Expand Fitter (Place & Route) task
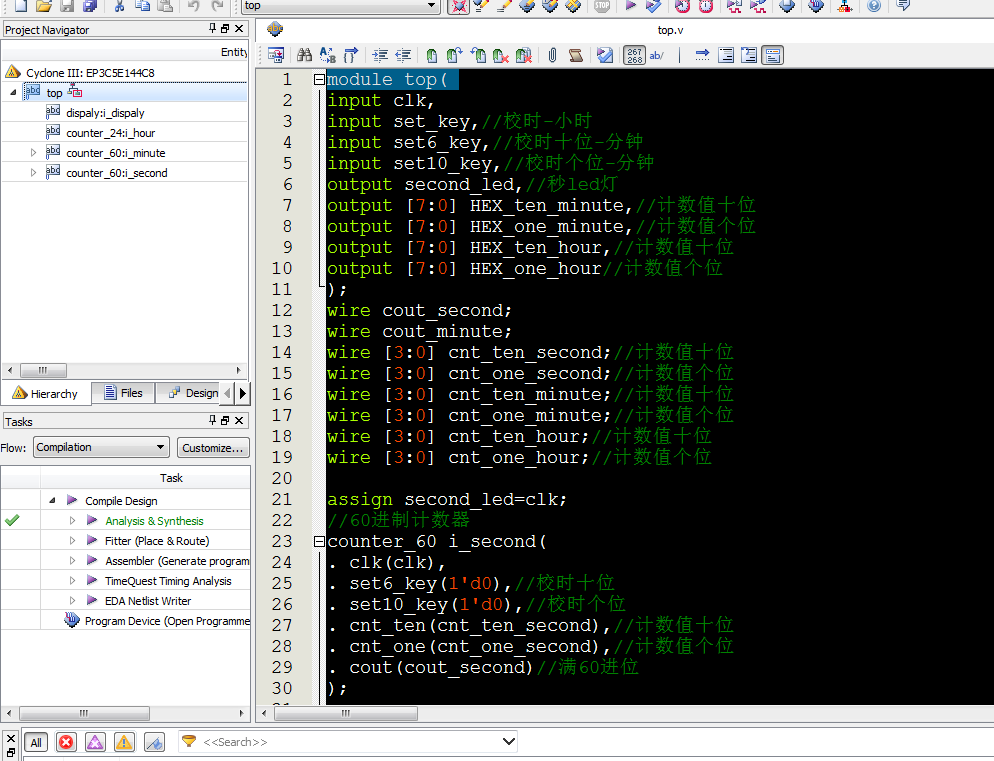The image size is (994, 761). pyautogui.click(x=72, y=541)
